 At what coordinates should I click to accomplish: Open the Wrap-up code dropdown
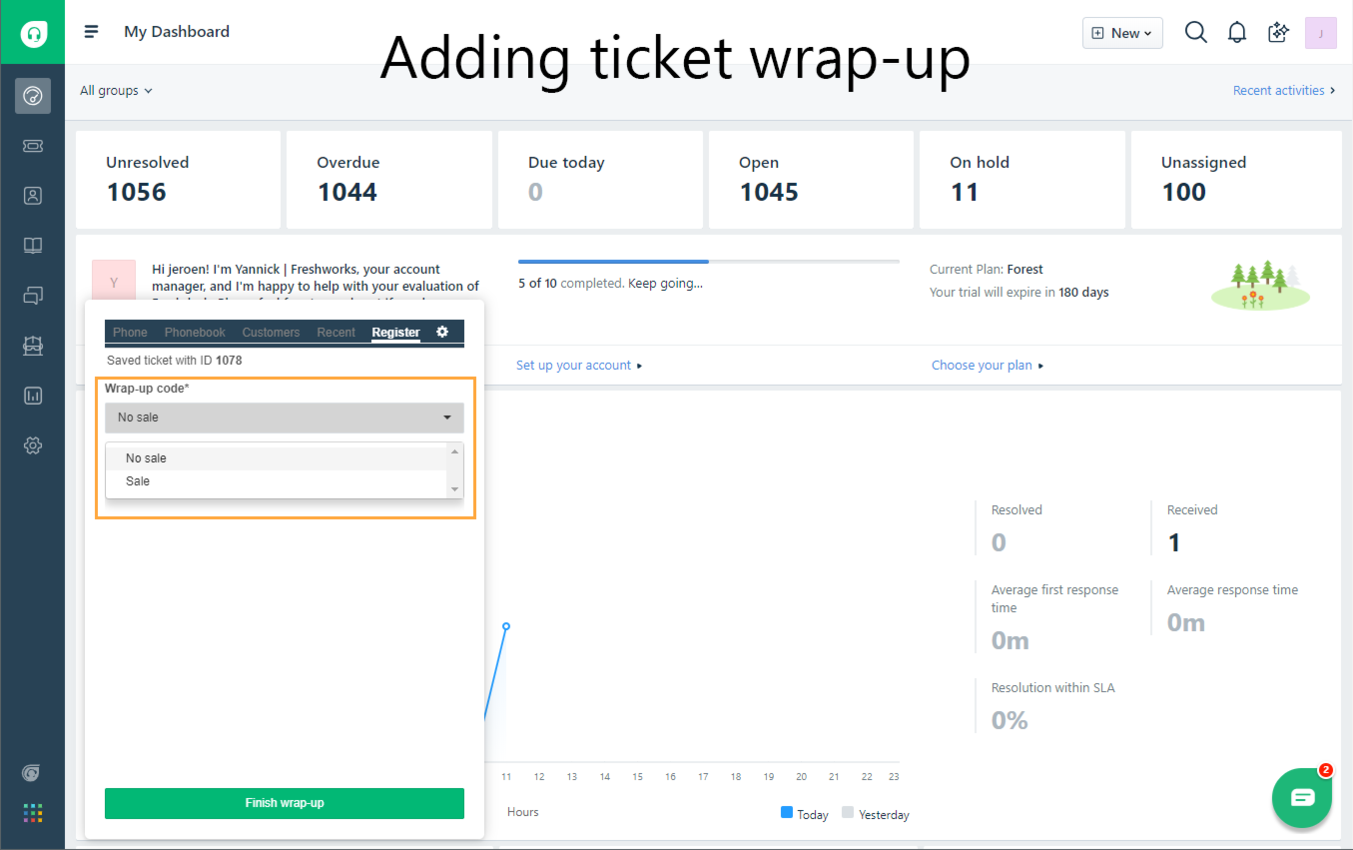(284, 417)
